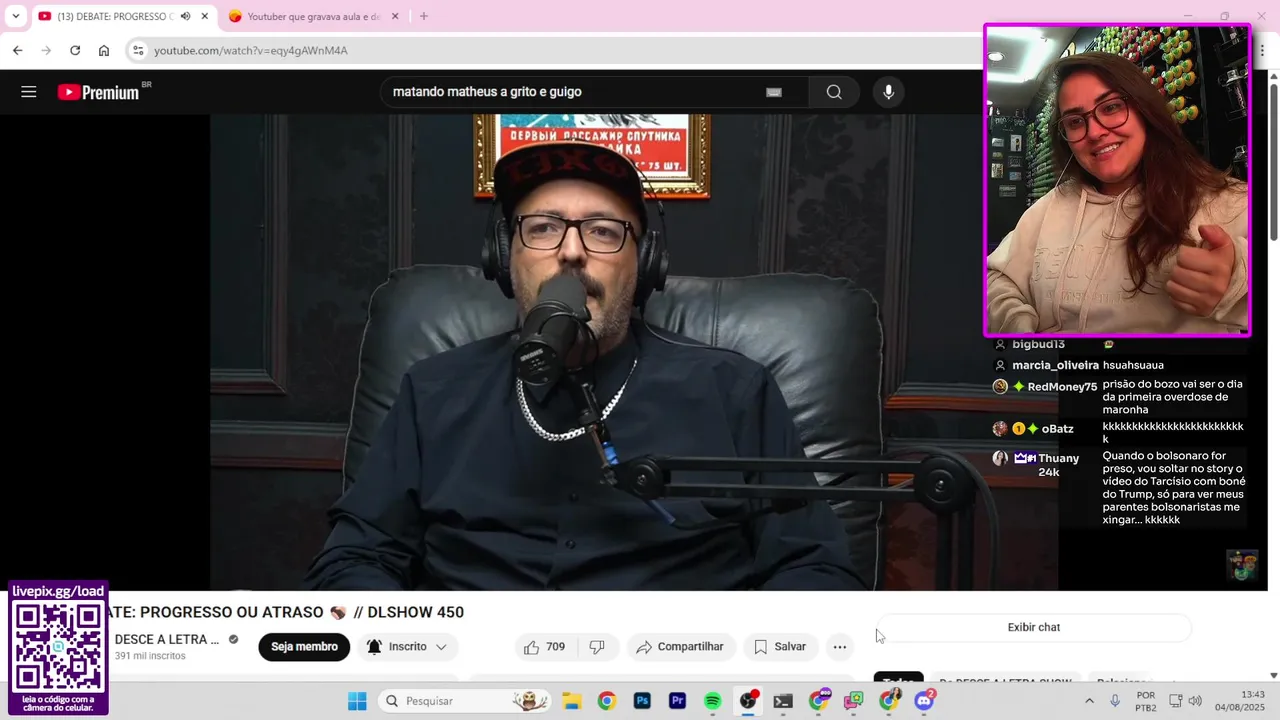Click the 391 mil inscritos text
This screenshot has width=1280, height=720.
[x=150, y=656]
